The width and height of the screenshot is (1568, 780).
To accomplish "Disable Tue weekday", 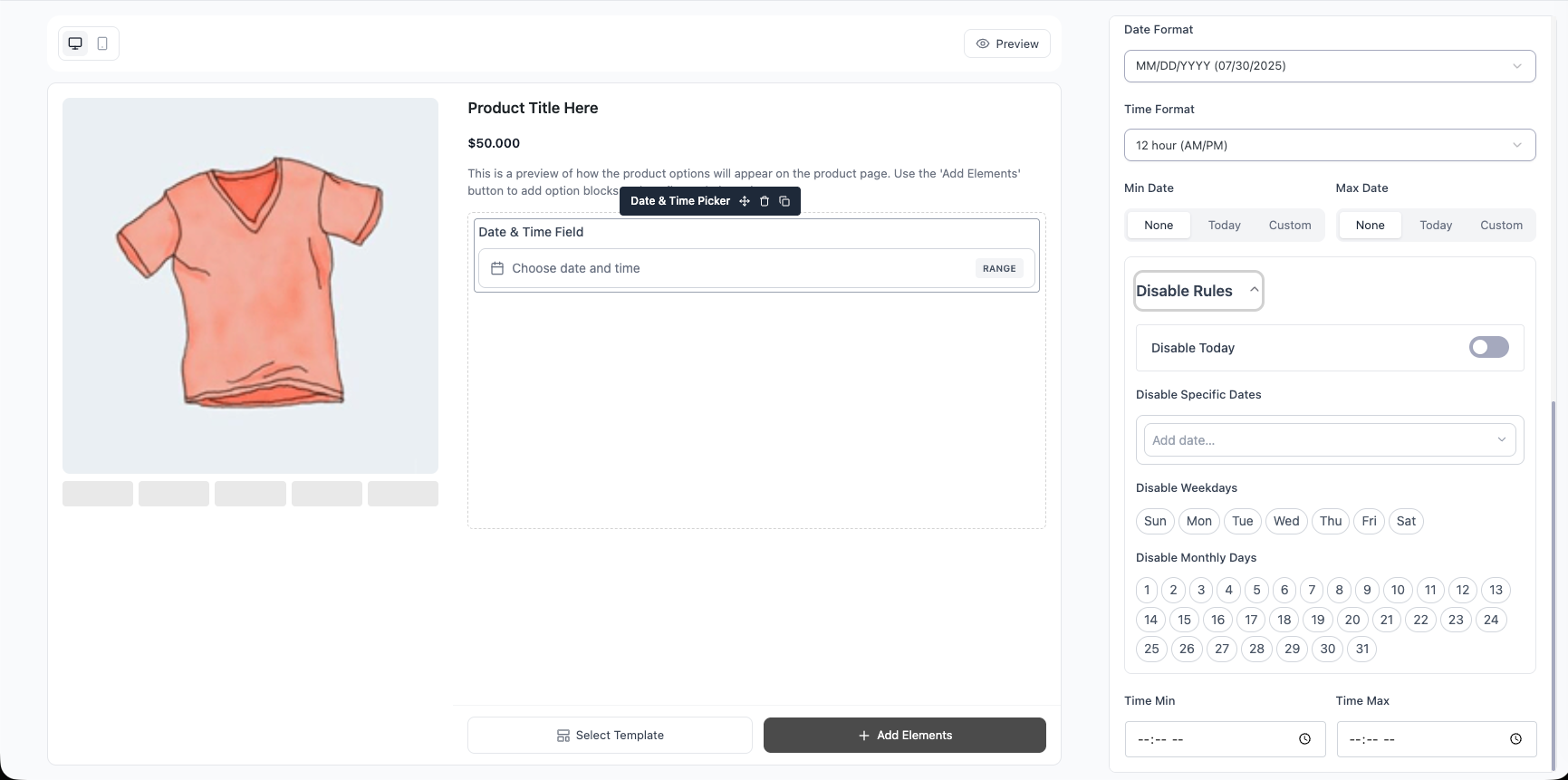I will (x=1243, y=521).
